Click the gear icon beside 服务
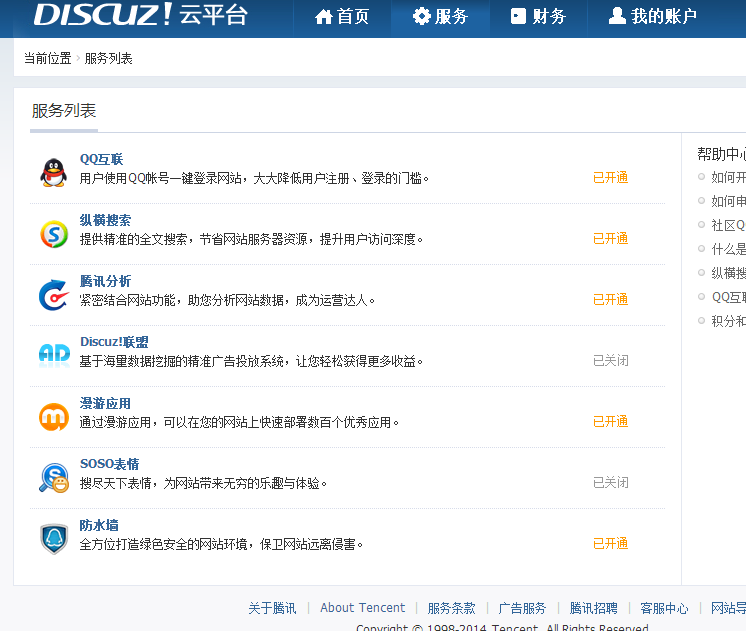 pos(422,16)
